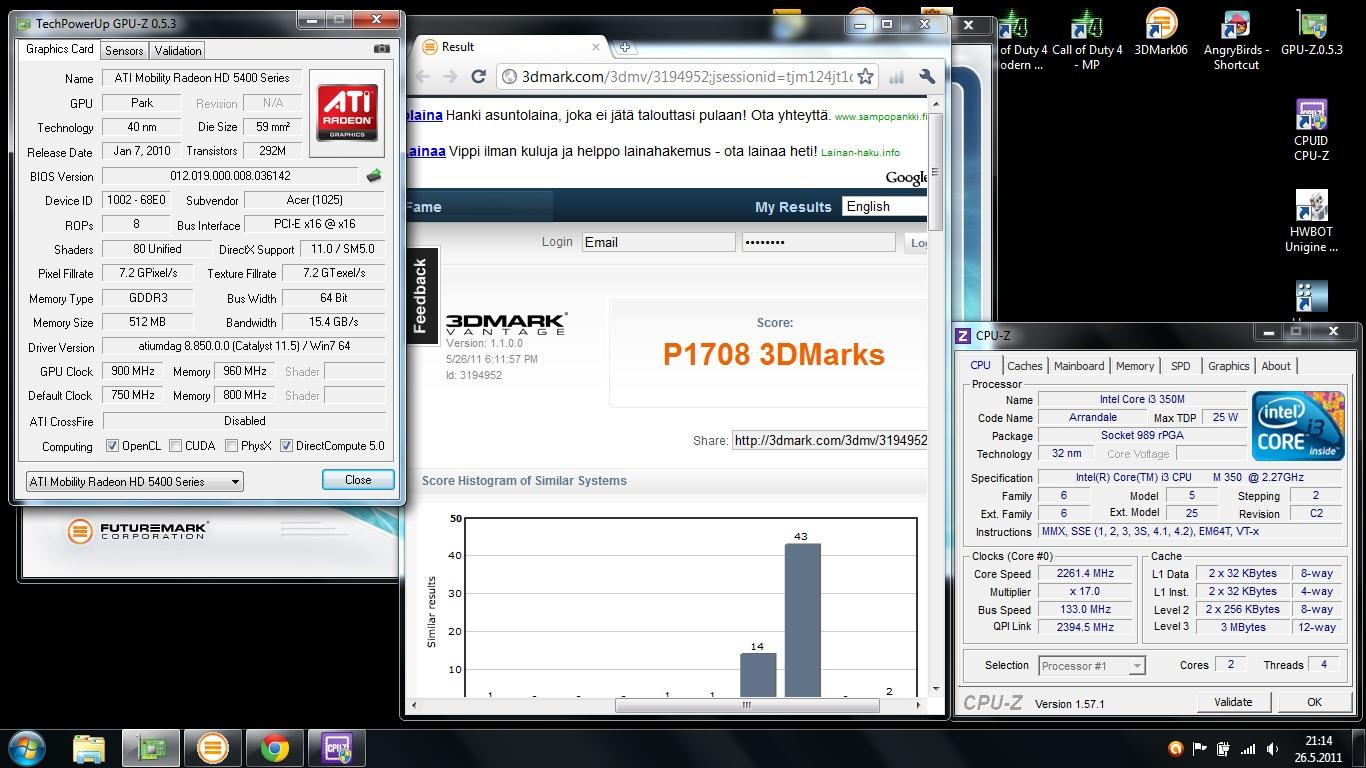Open a new Chrome tab
The width and height of the screenshot is (1366, 768).
pos(625,47)
